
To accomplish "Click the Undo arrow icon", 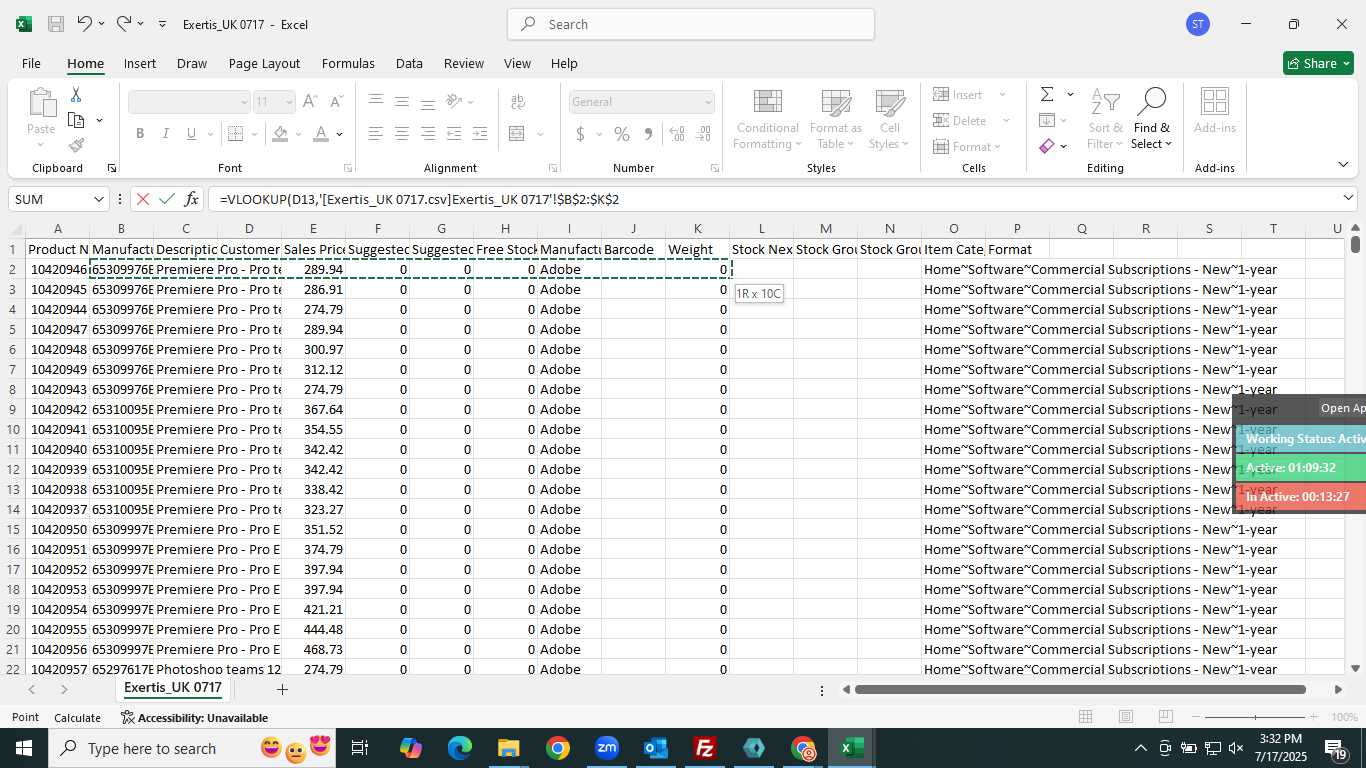I will coord(85,24).
